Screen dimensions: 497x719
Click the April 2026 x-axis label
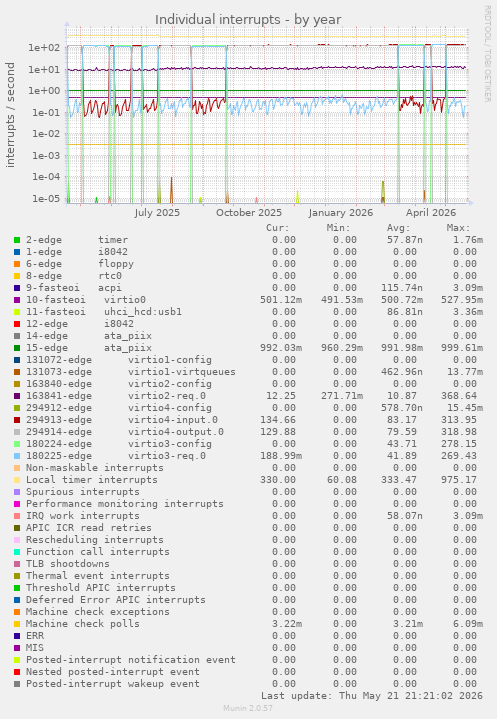pyautogui.click(x=431, y=213)
